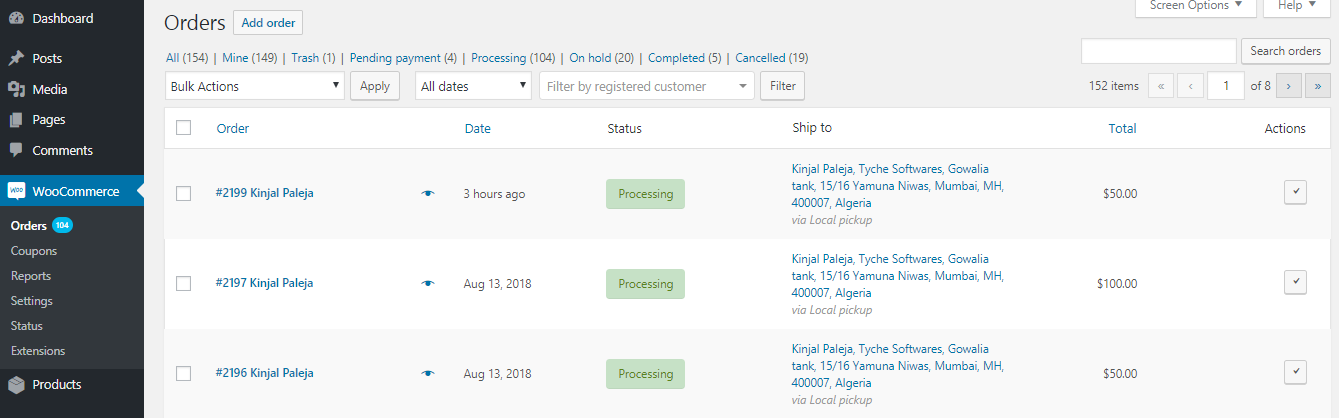Expand the All dates filter dropdown
This screenshot has width=1339, height=418.
(473, 86)
